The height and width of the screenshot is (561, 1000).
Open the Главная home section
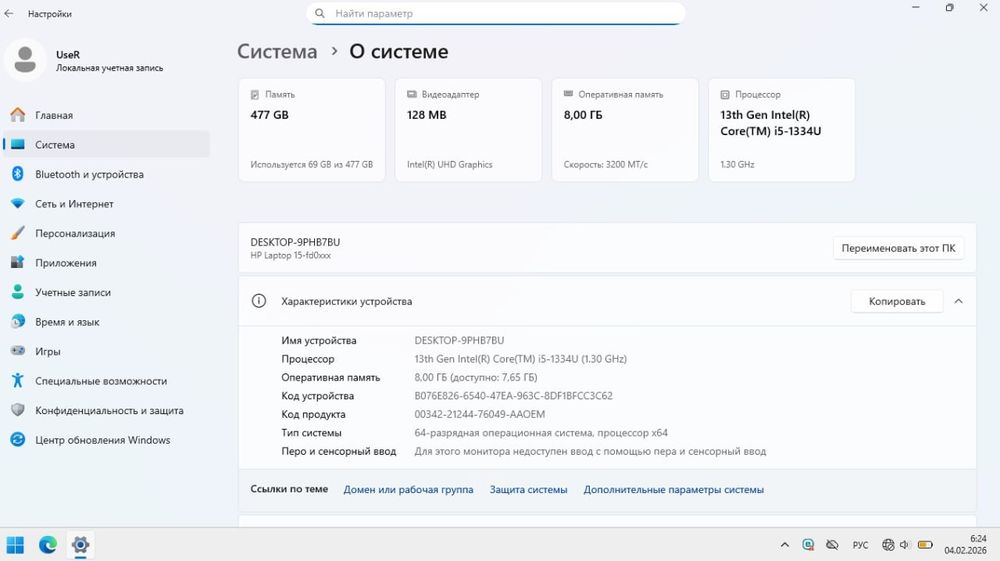[54, 115]
